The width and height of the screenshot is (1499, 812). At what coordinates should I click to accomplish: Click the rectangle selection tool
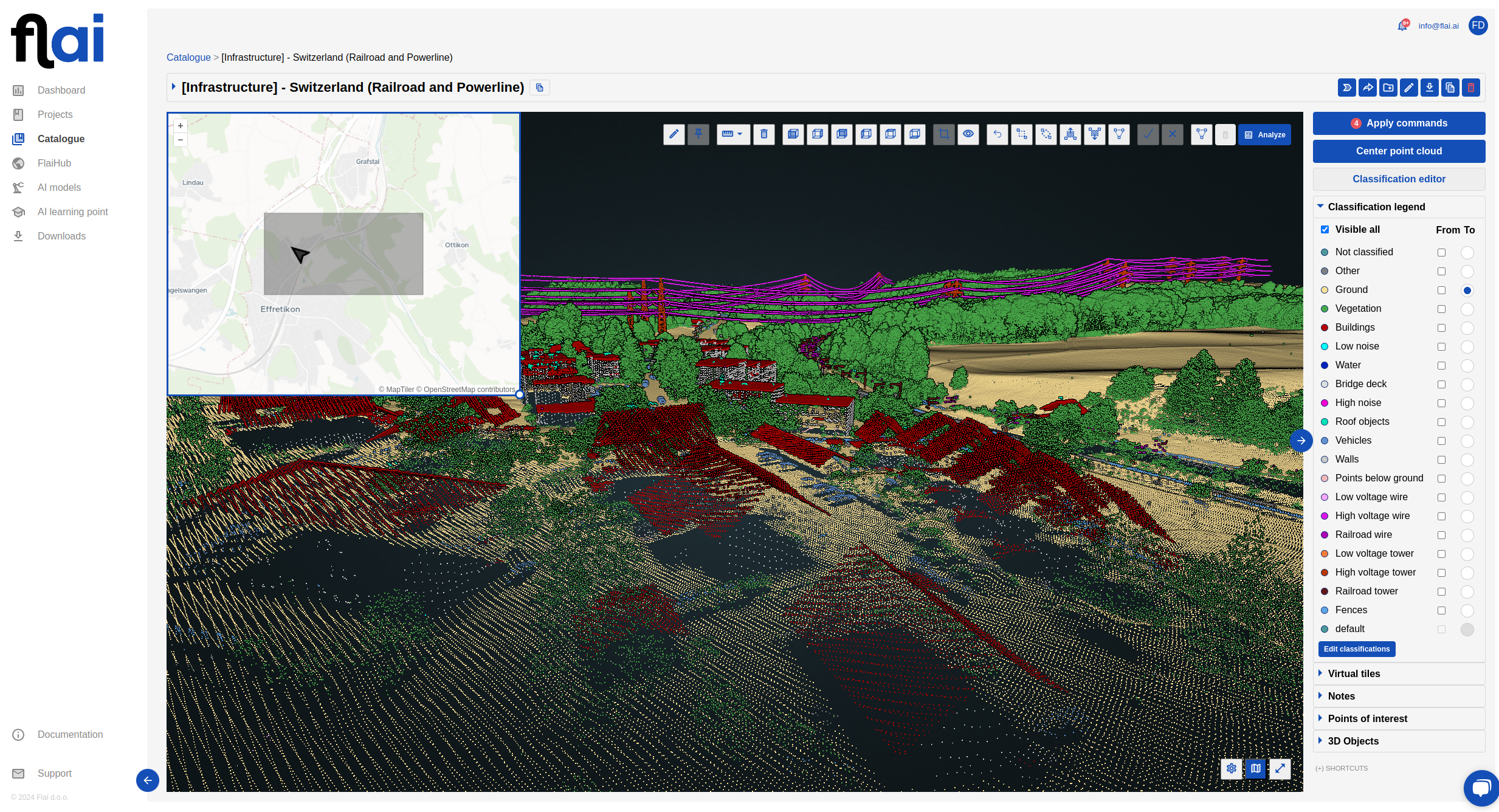1021,134
